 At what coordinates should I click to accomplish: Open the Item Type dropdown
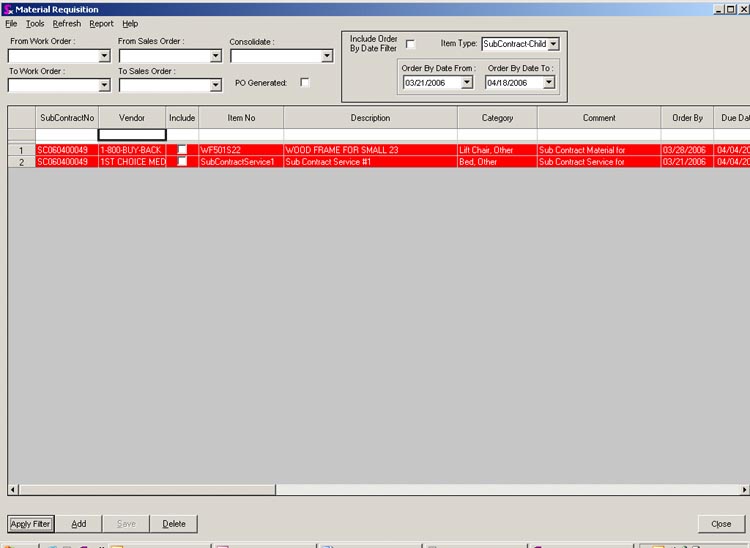(x=553, y=44)
